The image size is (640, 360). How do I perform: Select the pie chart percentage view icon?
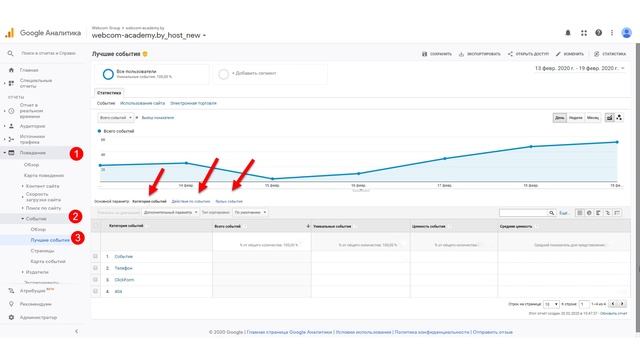click(589, 213)
